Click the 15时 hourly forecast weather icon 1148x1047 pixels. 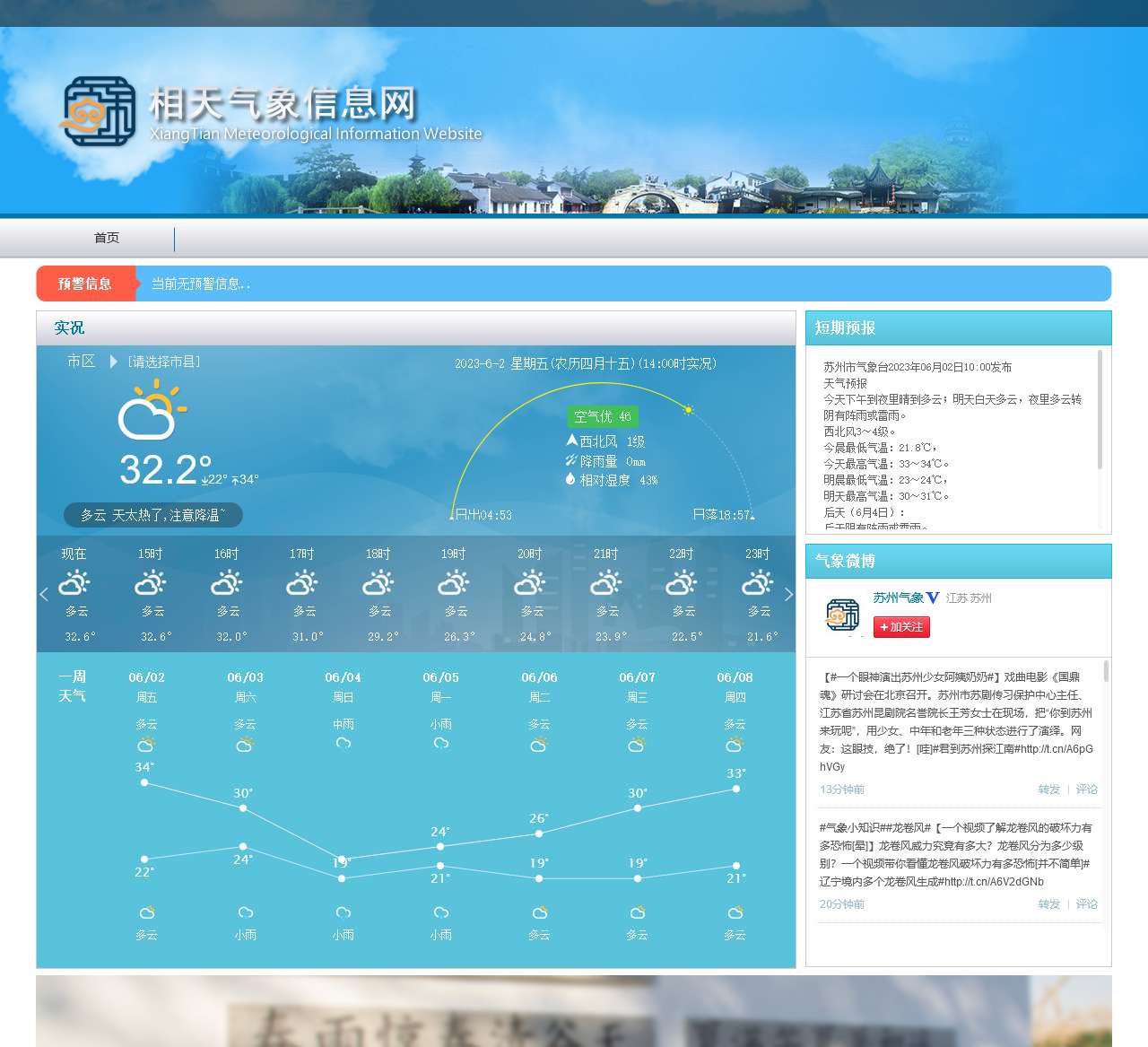151,583
